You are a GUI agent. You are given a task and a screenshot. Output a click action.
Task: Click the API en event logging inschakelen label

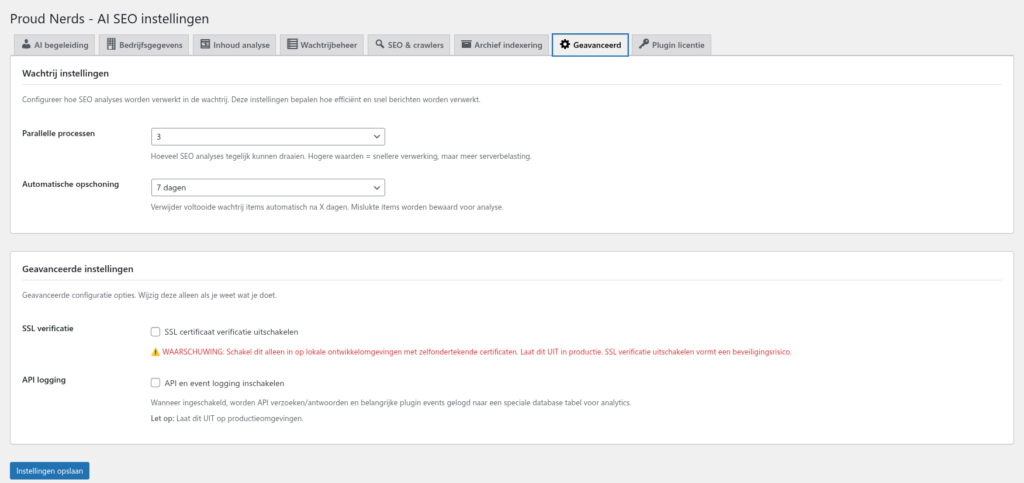(224, 382)
